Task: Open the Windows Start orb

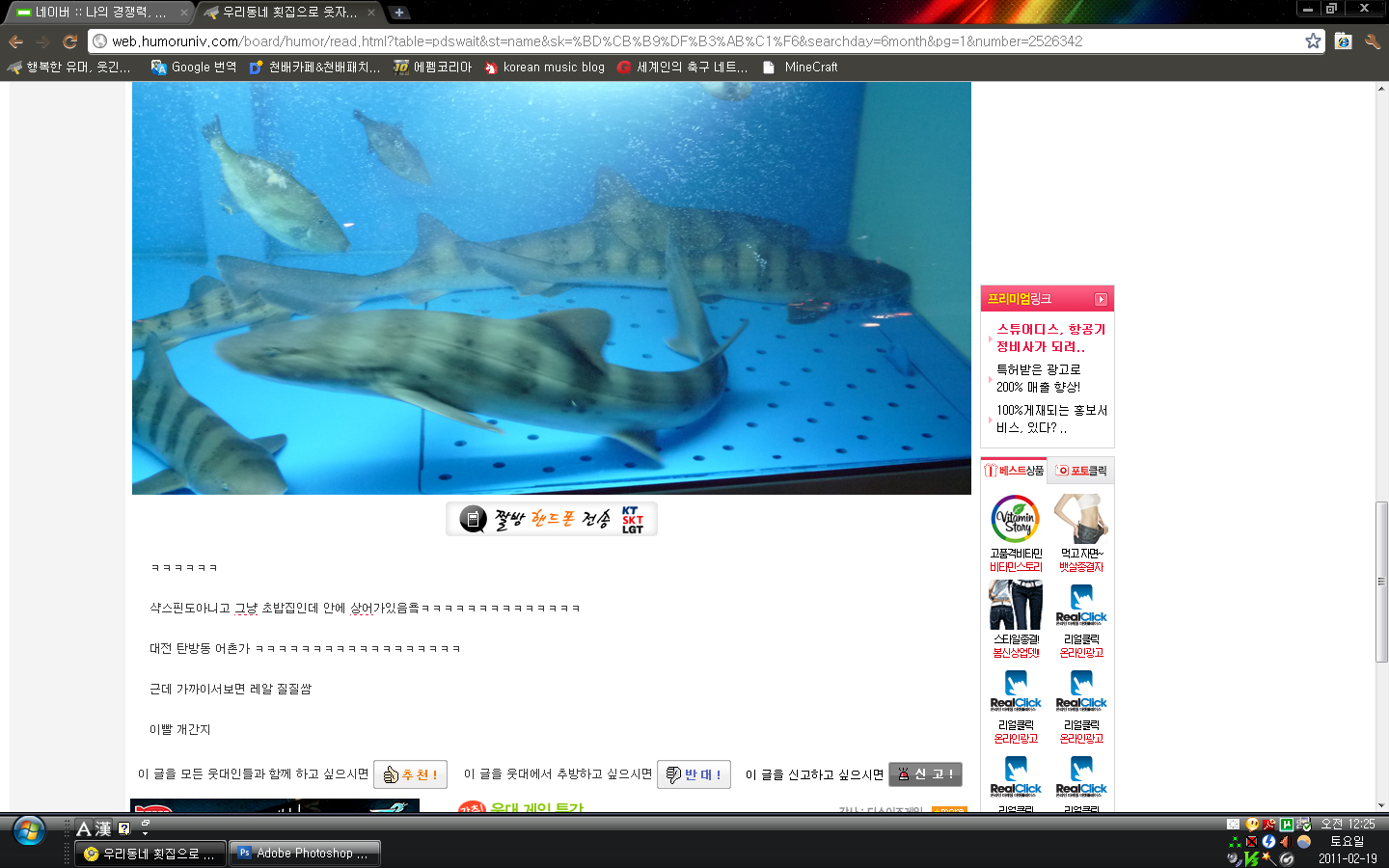Action: (x=29, y=830)
